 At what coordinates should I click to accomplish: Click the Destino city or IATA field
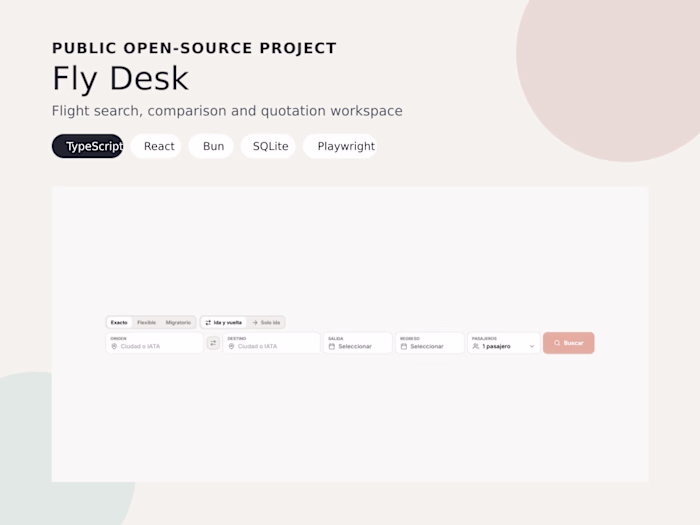[x=271, y=343]
